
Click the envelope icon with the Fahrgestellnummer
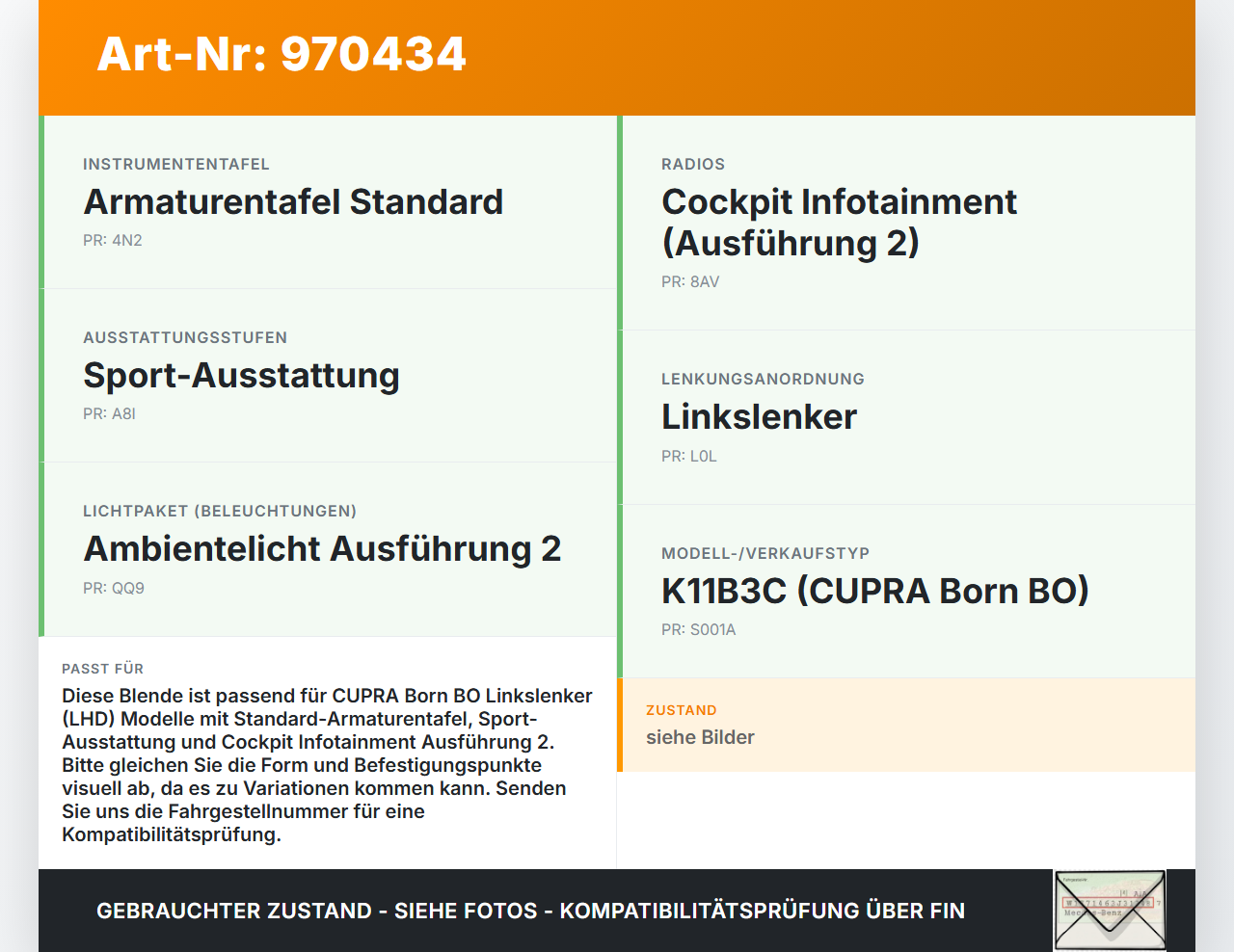coord(1108,910)
